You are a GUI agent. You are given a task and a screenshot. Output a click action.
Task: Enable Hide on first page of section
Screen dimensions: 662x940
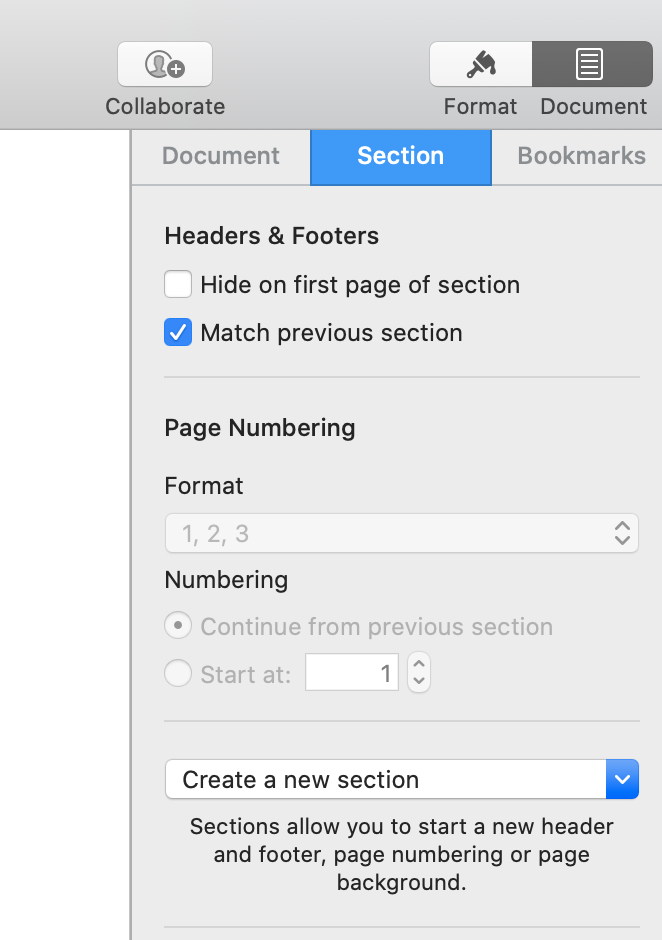[178, 285]
